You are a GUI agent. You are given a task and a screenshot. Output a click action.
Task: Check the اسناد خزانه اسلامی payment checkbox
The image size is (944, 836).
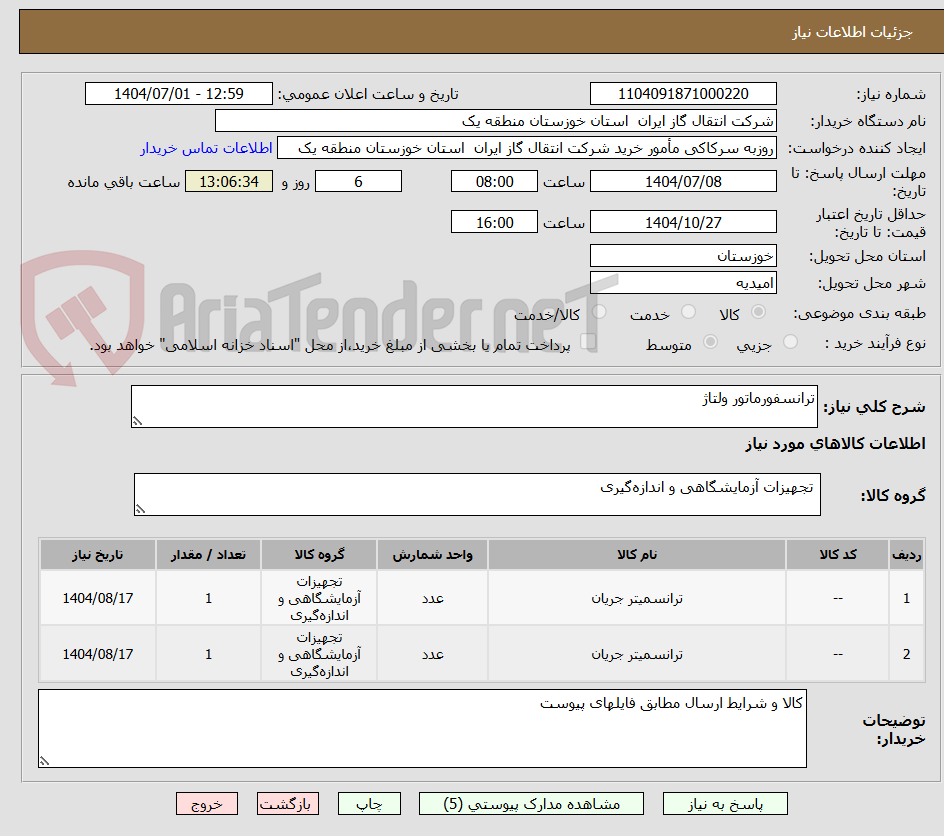pyautogui.click(x=588, y=341)
